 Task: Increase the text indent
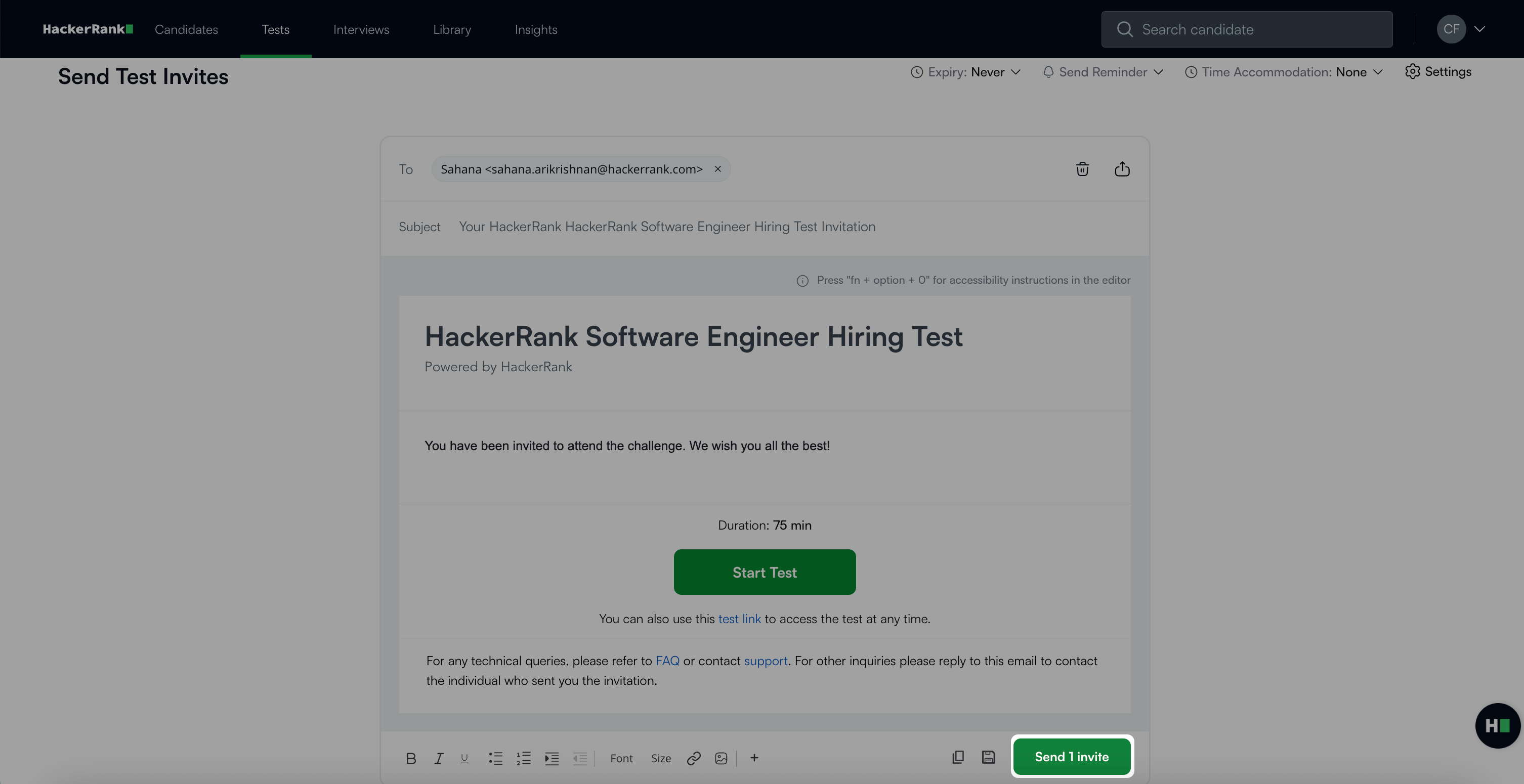tap(552, 758)
